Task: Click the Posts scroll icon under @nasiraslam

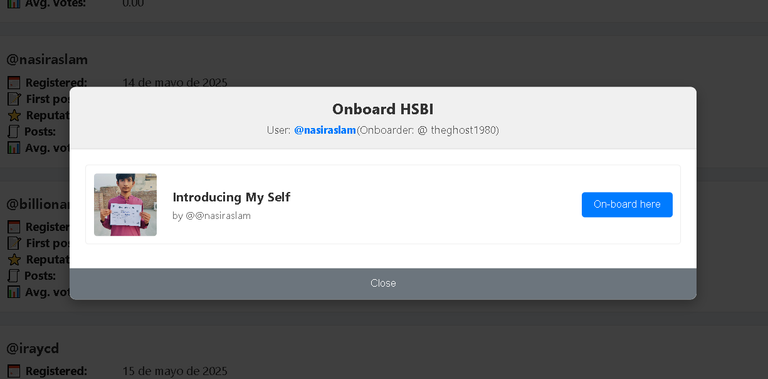Action: click(14, 131)
